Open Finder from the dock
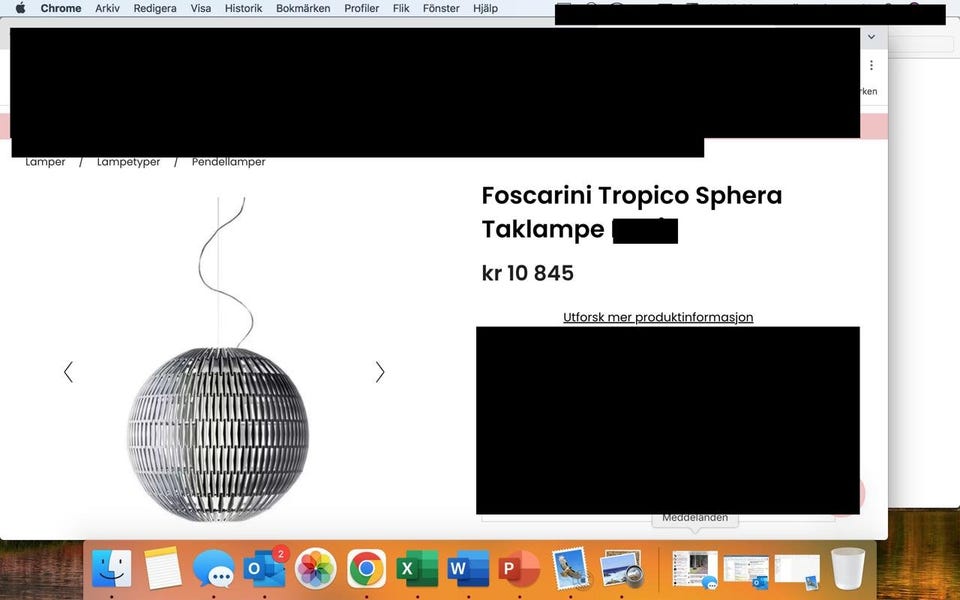Image resolution: width=960 pixels, height=600 pixels. [112, 569]
